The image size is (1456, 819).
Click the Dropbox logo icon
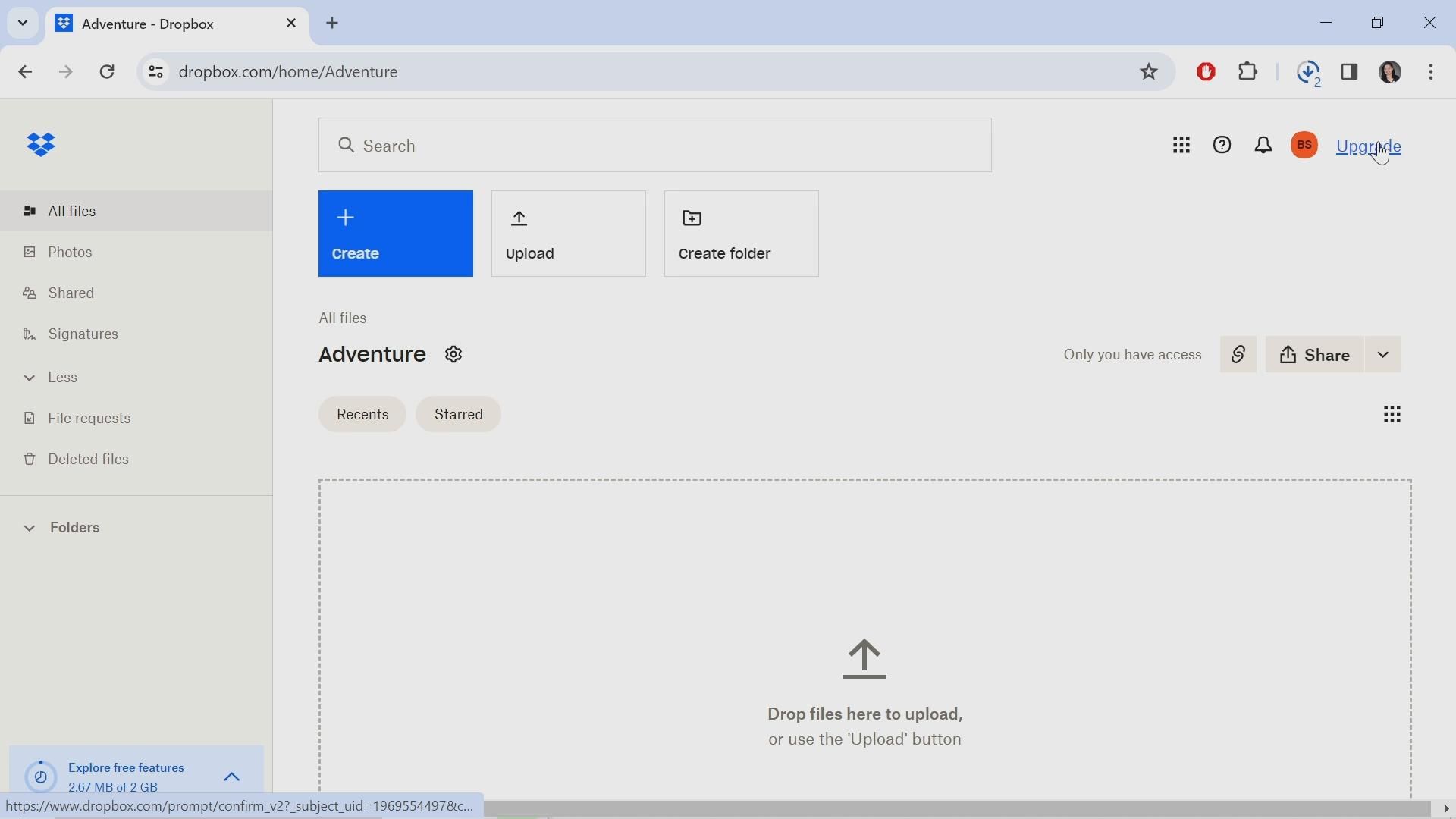42,145
